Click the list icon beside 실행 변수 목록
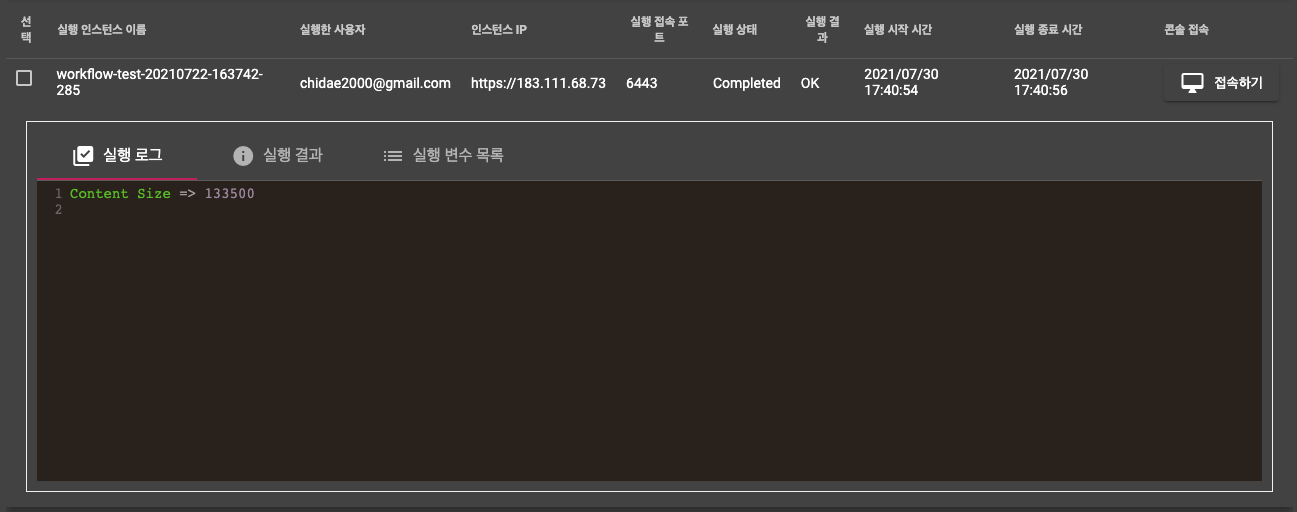The width and height of the screenshot is (1297, 512). pyautogui.click(x=393, y=156)
